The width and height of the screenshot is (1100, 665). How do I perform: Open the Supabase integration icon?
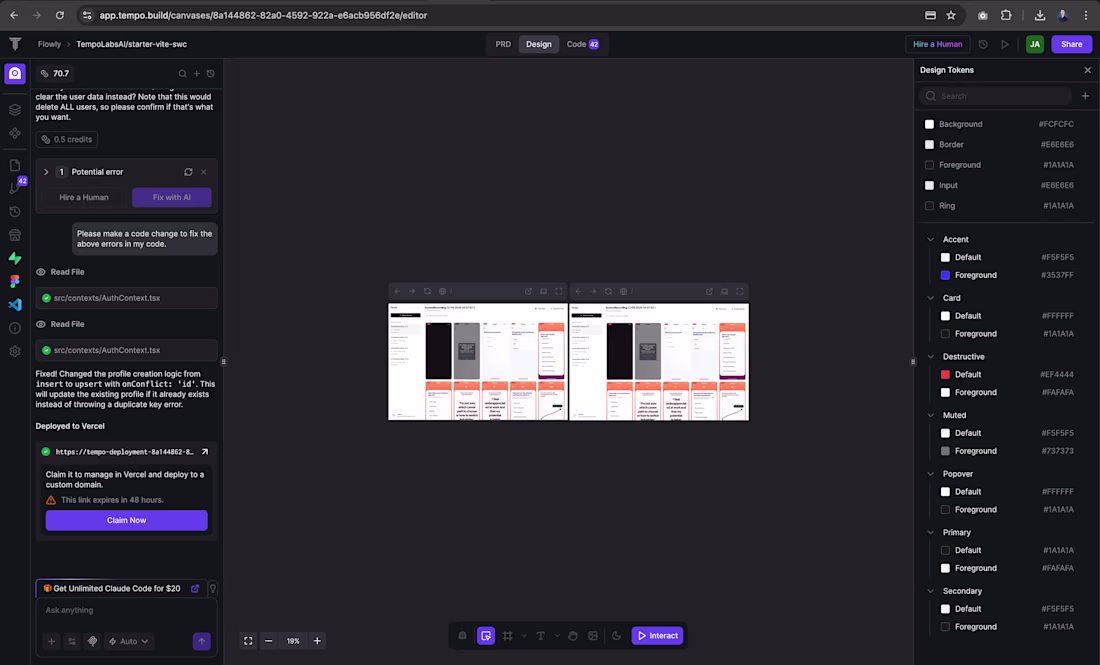coord(15,258)
